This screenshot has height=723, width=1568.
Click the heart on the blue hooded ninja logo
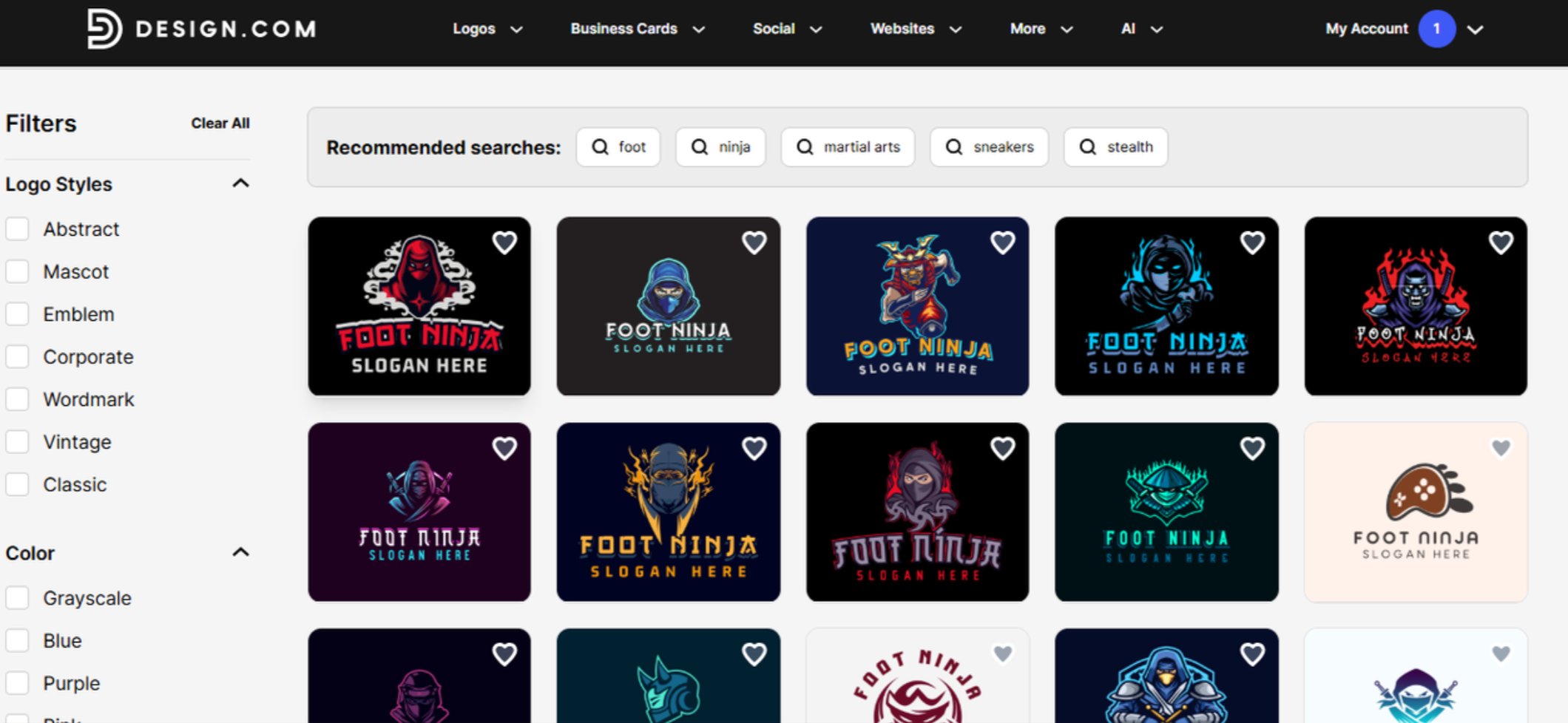click(x=754, y=242)
